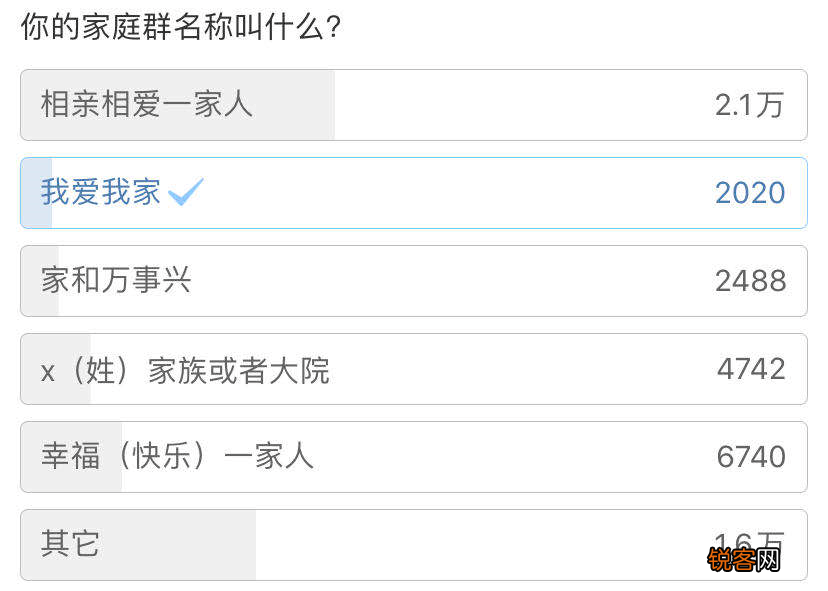The height and width of the screenshot is (591, 828).
Task: Click the 2488 vote count label
Action: (x=750, y=281)
